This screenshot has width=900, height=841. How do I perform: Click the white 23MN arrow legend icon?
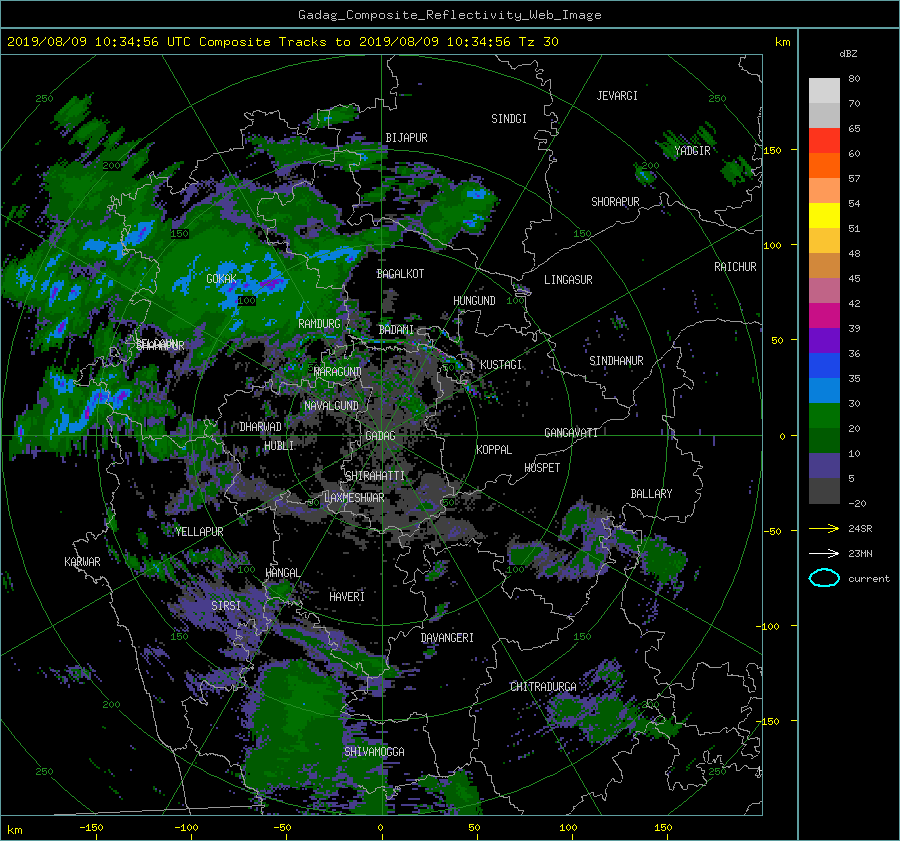[x=824, y=553]
